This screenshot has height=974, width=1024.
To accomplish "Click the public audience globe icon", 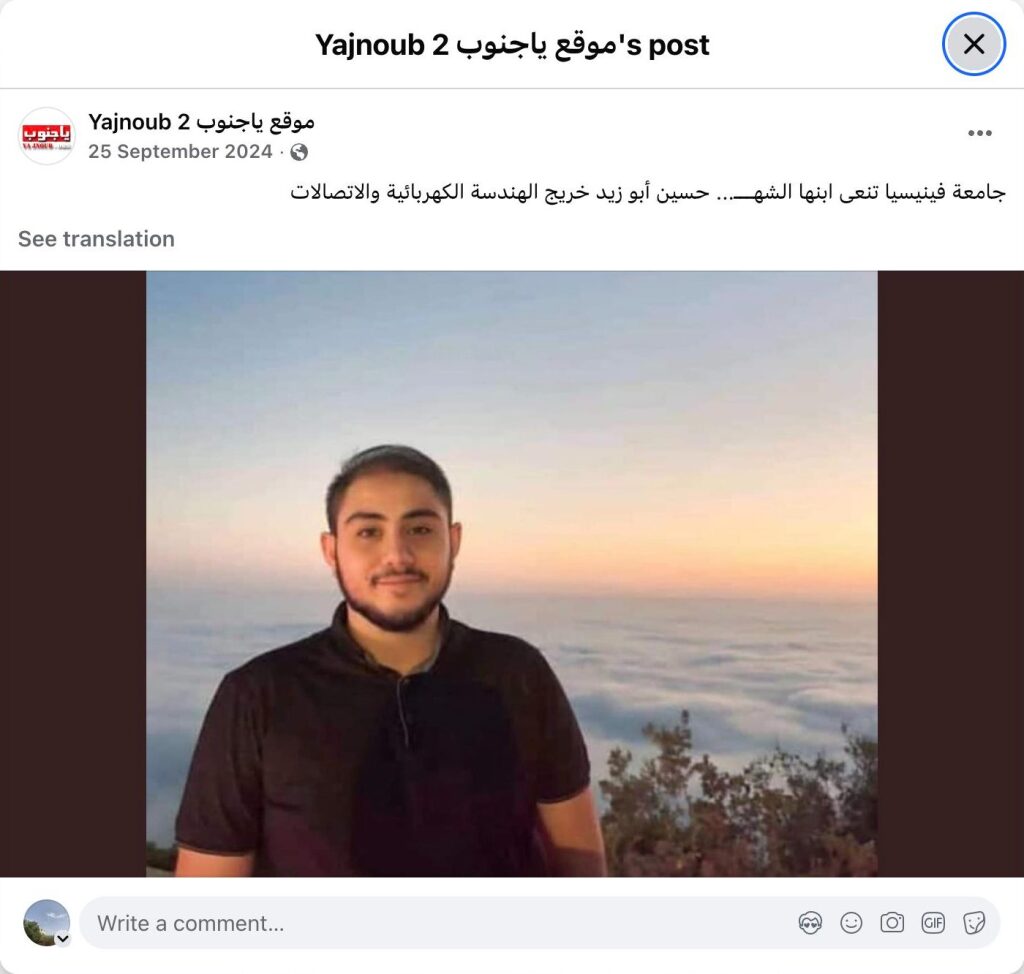I will click(299, 152).
